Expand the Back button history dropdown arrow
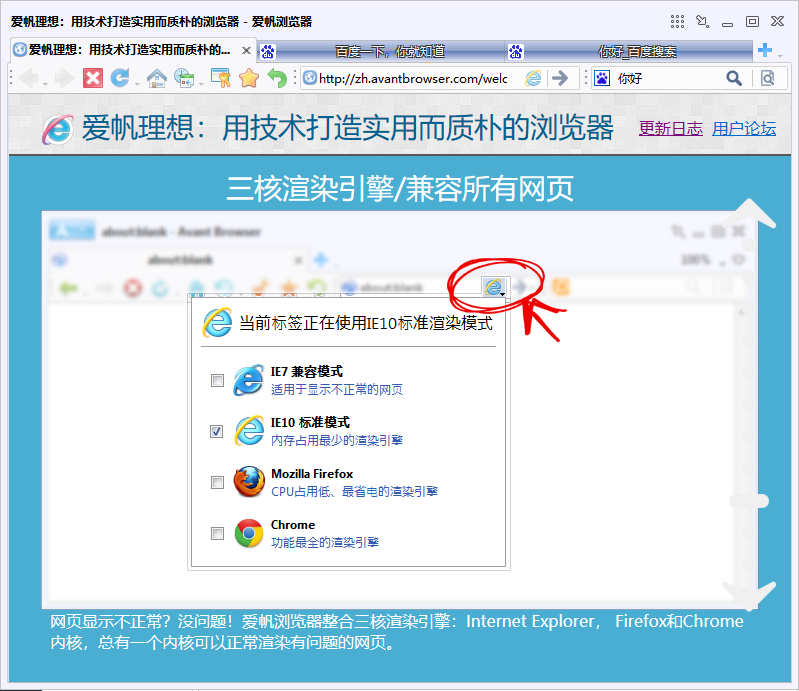Viewport: 799px width, 691px height. 45,85
